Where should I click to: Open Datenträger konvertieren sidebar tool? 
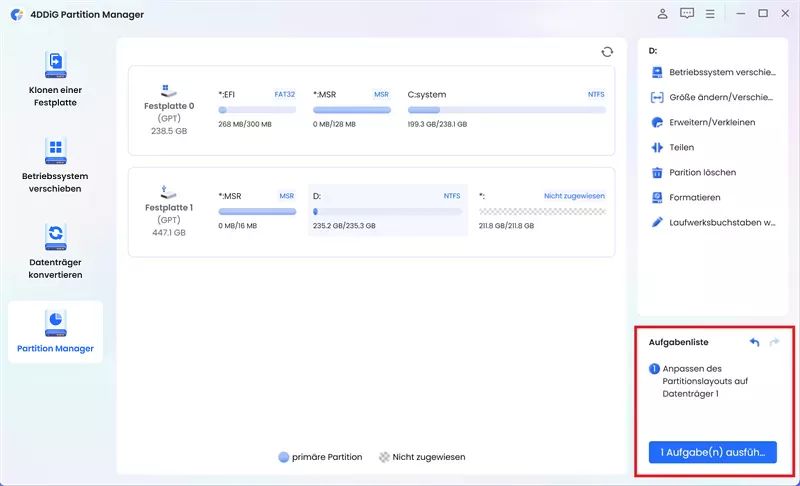[55, 251]
